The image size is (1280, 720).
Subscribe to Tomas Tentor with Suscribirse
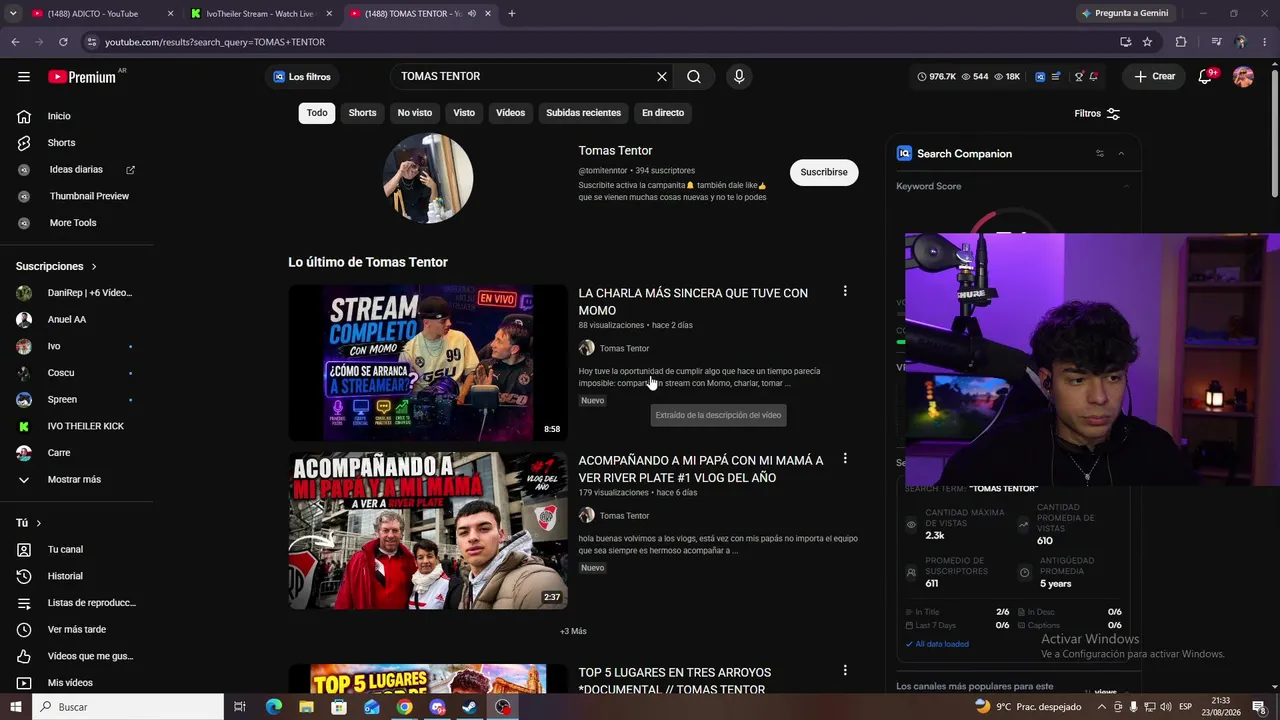click(824, 172)
